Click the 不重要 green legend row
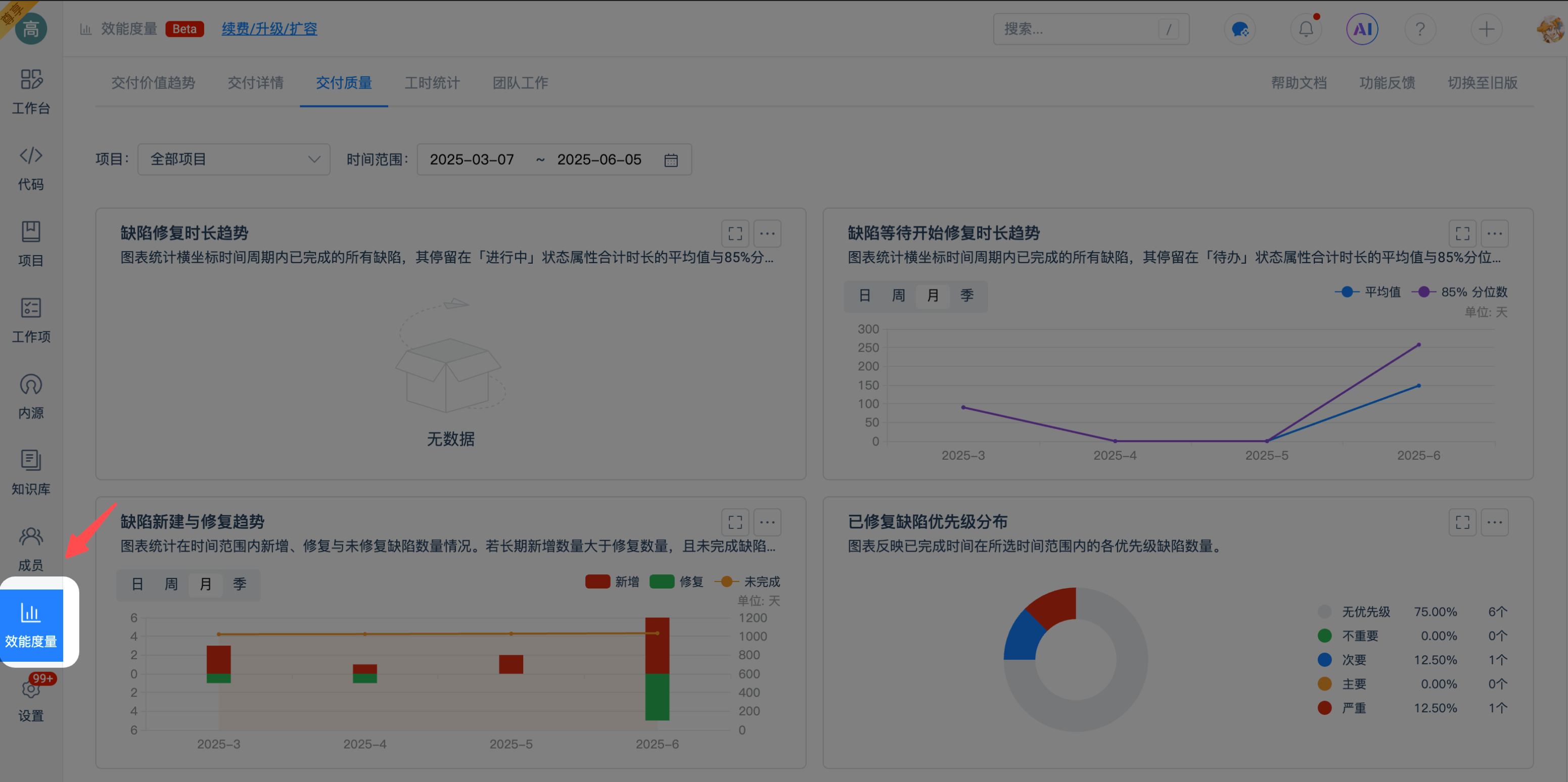The height and width of the screenshot is (782, 1568). 1413,636
